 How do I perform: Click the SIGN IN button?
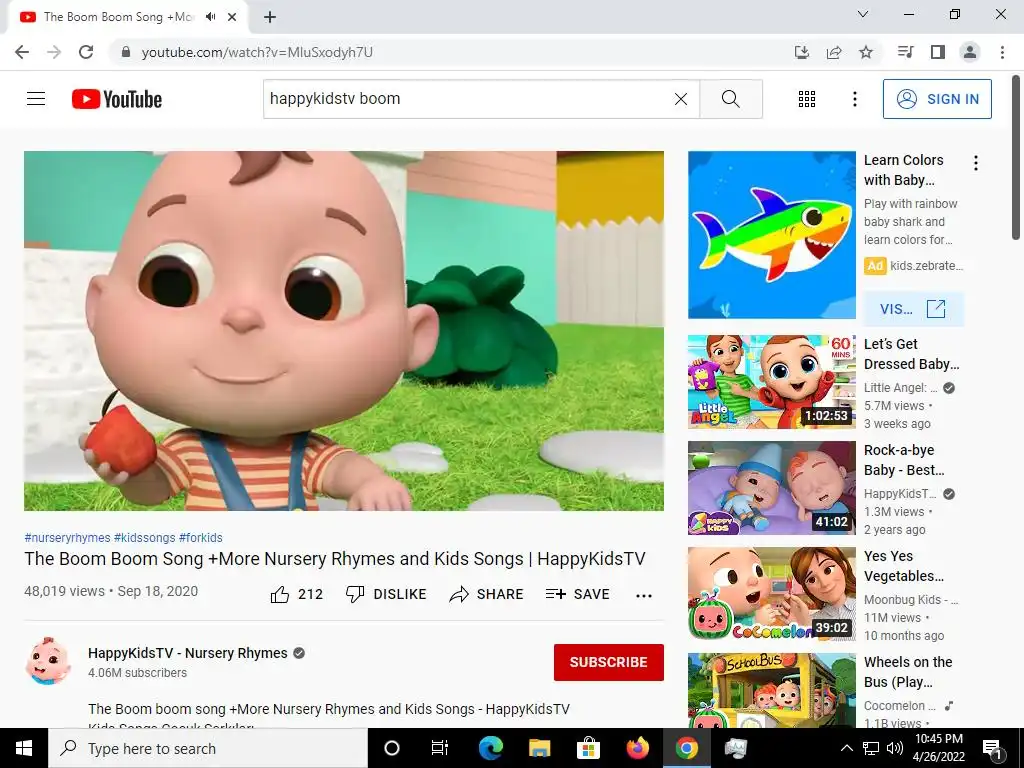point(937,99)
